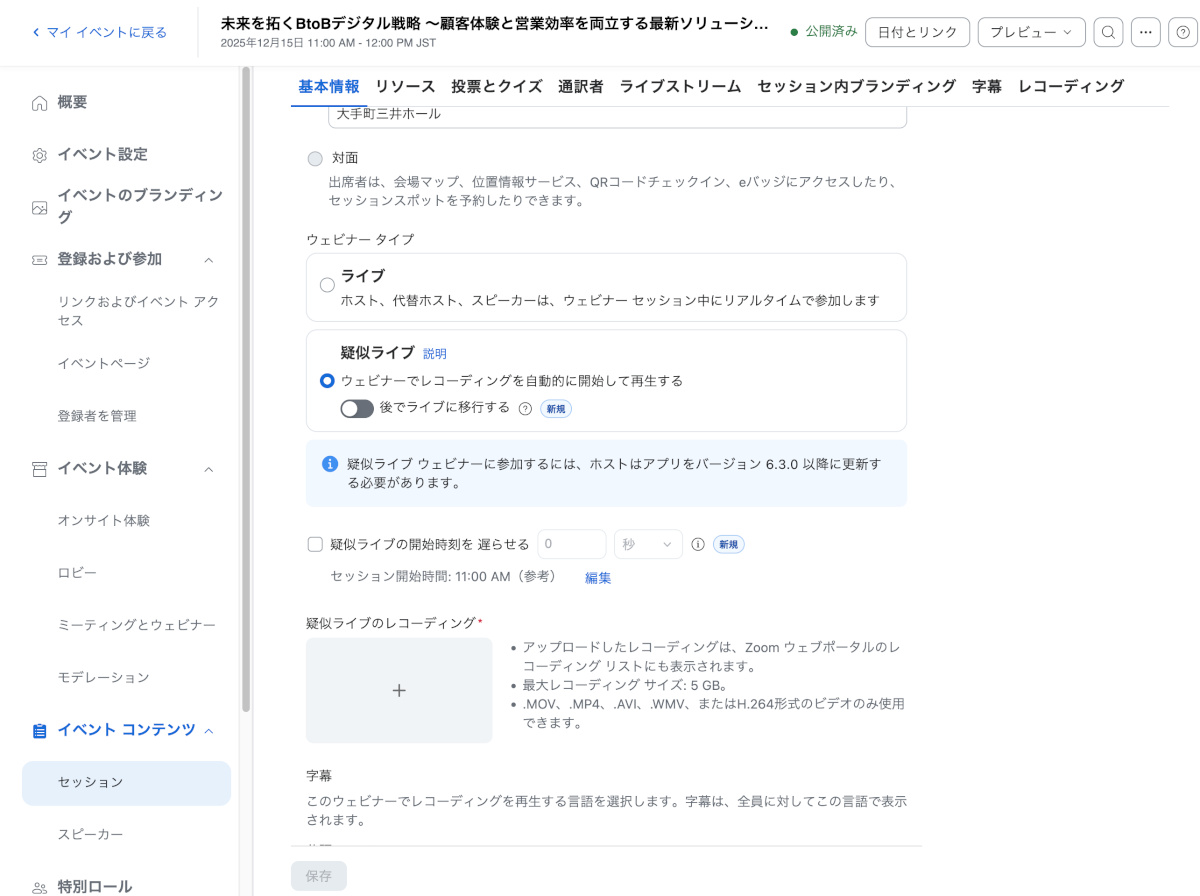Click the back arrow to マイ イベント
Screen dimensions: 1200x896
click(36, 32)
